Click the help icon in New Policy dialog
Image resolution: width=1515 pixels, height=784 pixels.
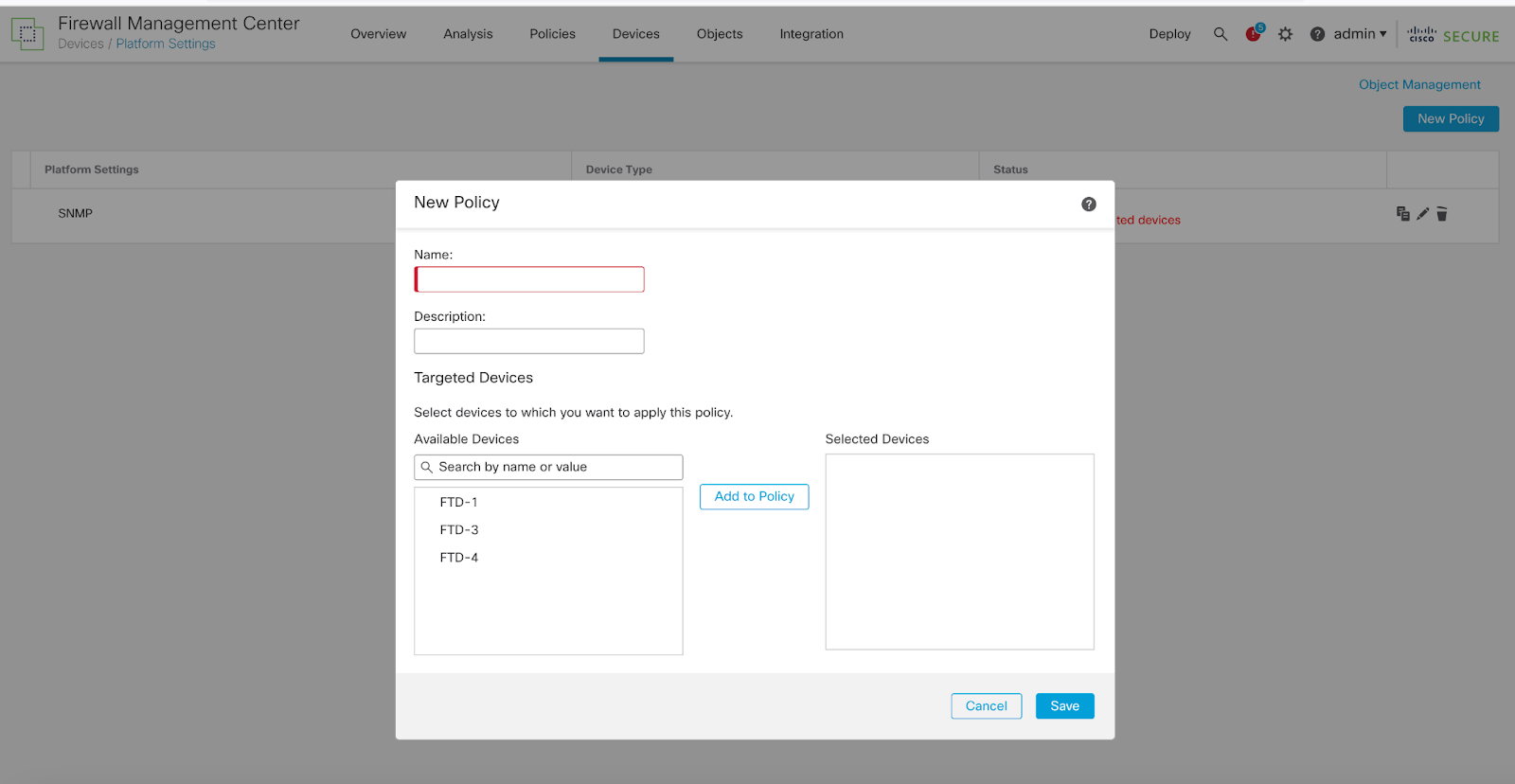(1089, 205)
